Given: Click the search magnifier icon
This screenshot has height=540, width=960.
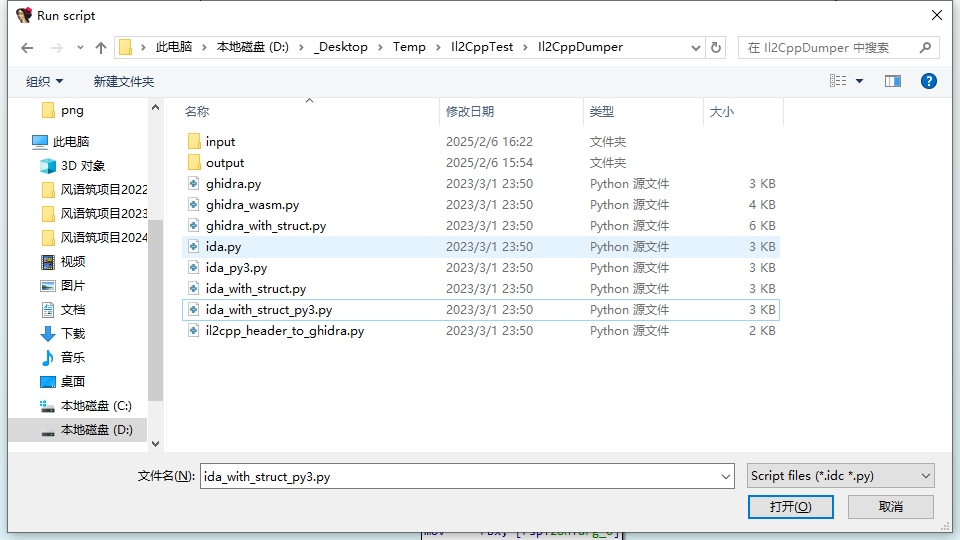Looking at the screenshot, I should pyautogui.click(x=925, y=47).
